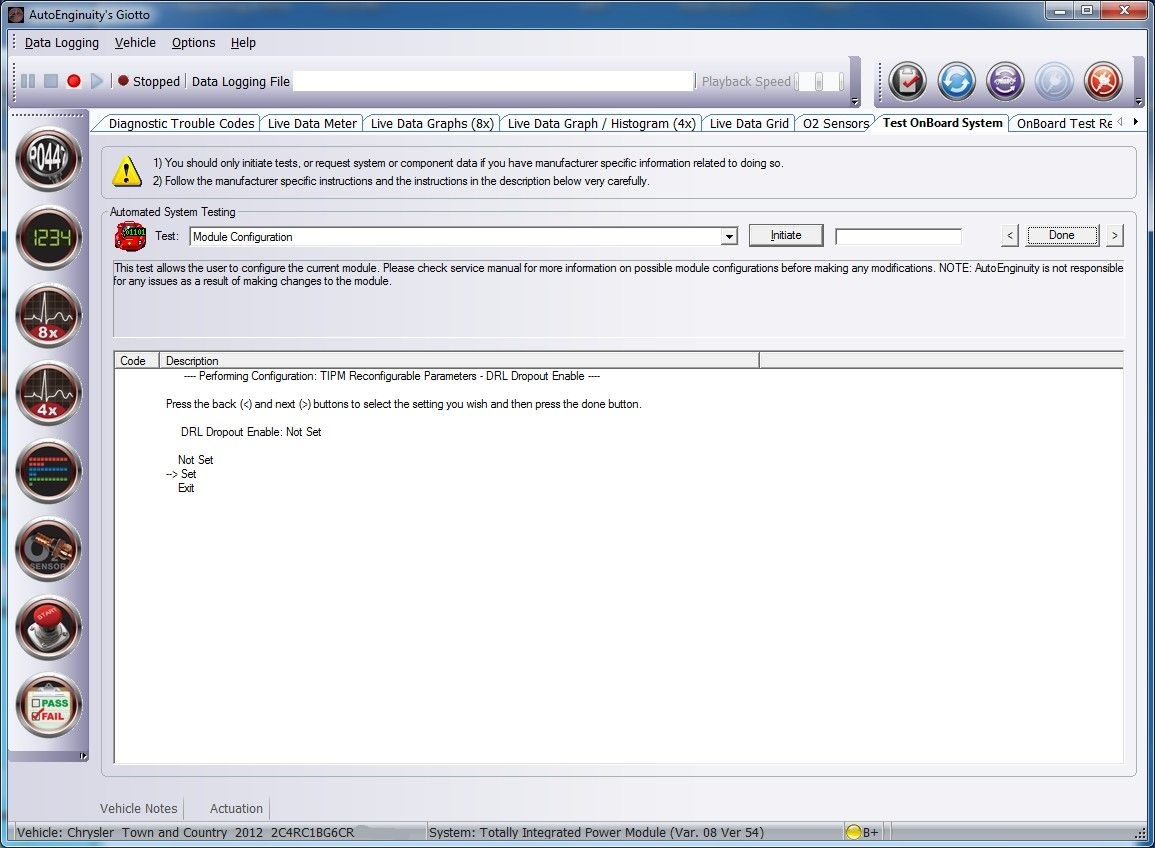Screen dimensions: 1155x848
Task: Stop data logging with the square button
Action: coord(51,81)
